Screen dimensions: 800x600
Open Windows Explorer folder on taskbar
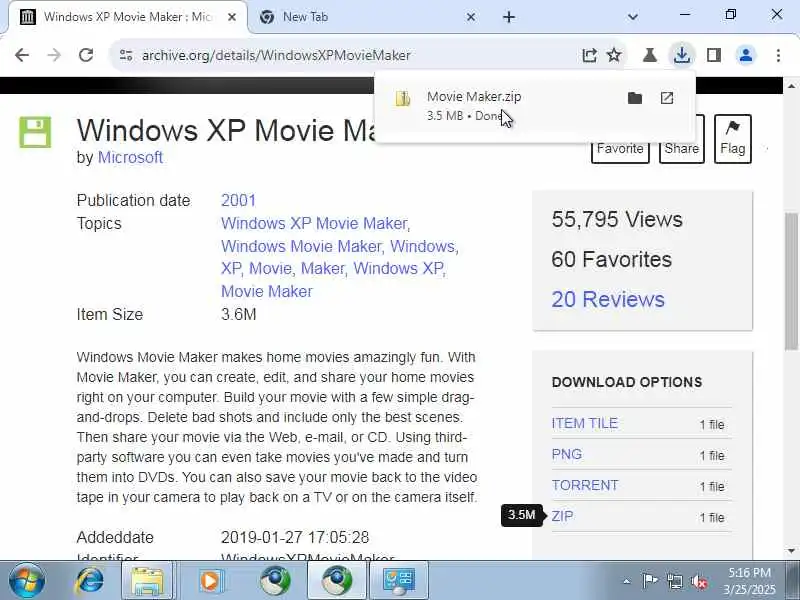[148, 581]
